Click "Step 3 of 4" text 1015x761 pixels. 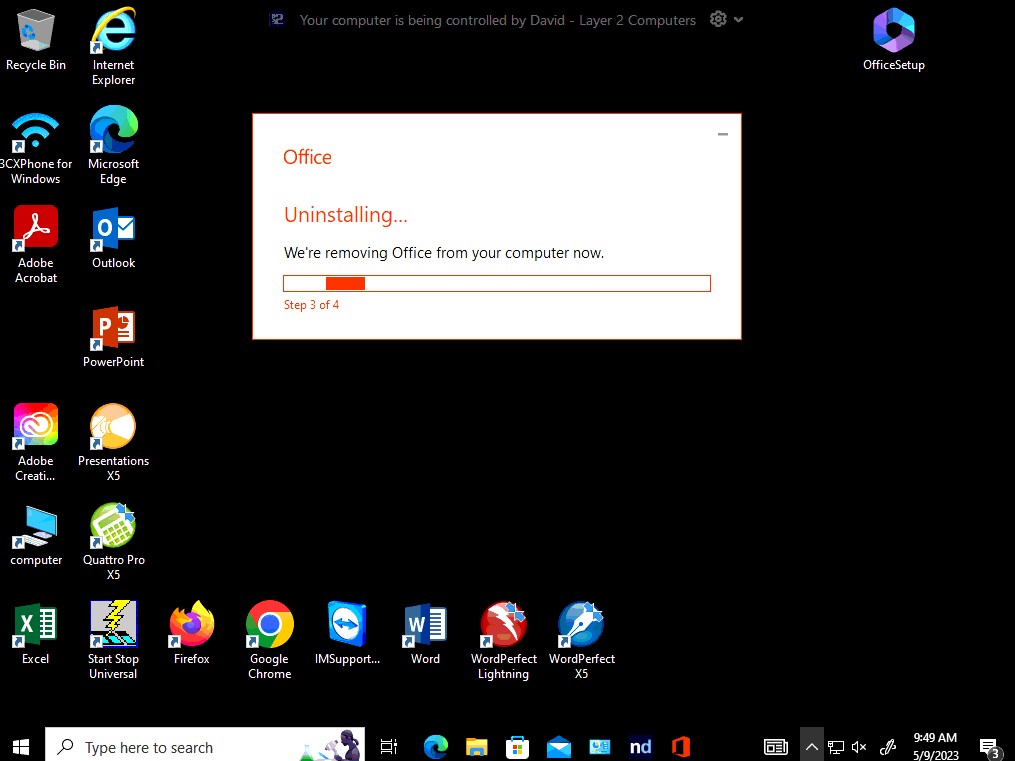311,305
